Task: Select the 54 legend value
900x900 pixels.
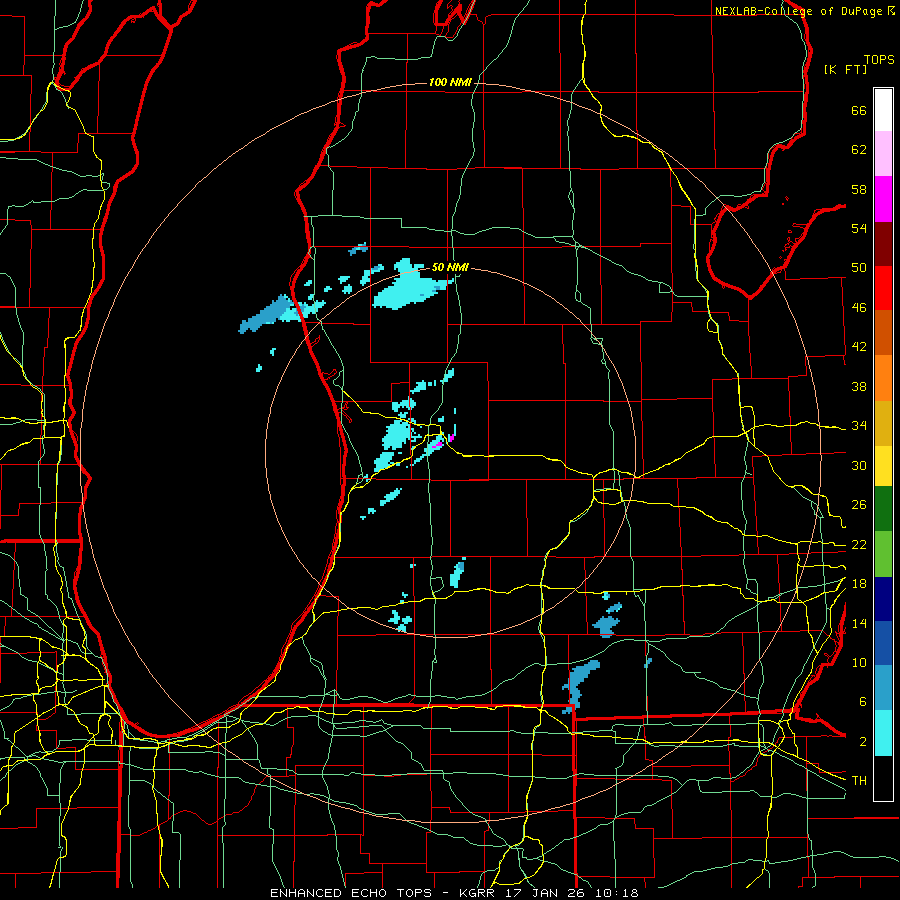Action: tap(859, 228)
